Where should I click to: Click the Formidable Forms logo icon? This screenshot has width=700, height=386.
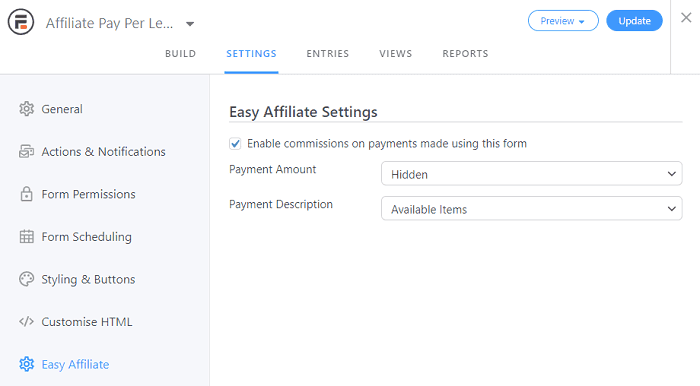pos(21,21)
